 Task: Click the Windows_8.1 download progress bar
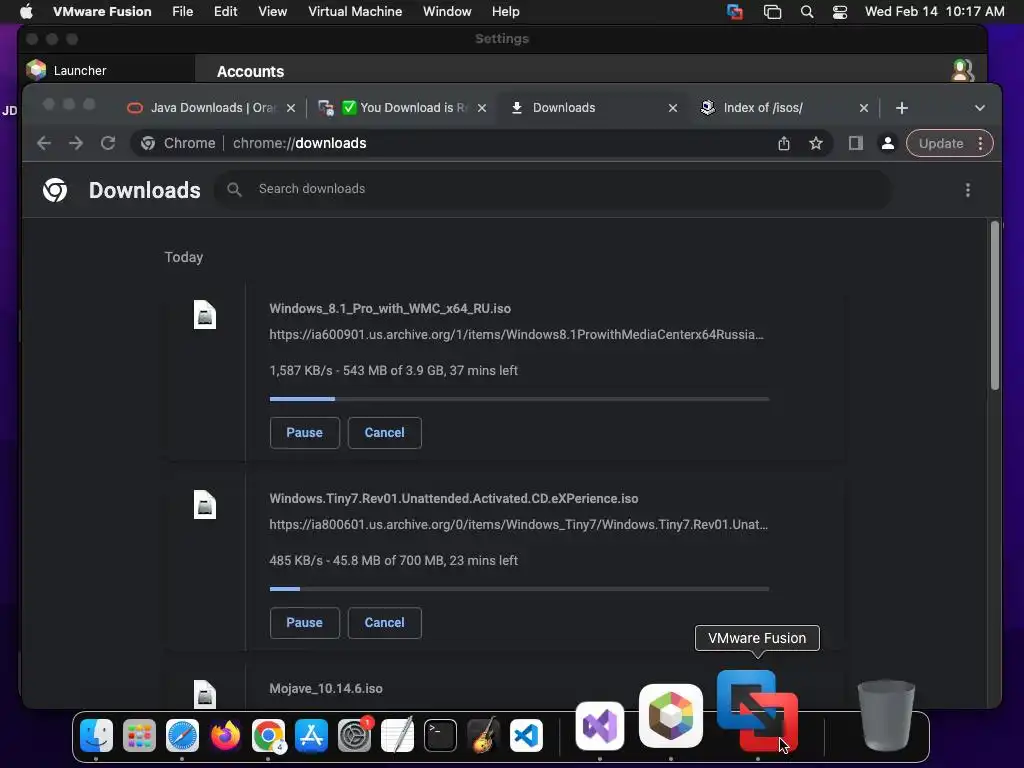tap(519, 398)
